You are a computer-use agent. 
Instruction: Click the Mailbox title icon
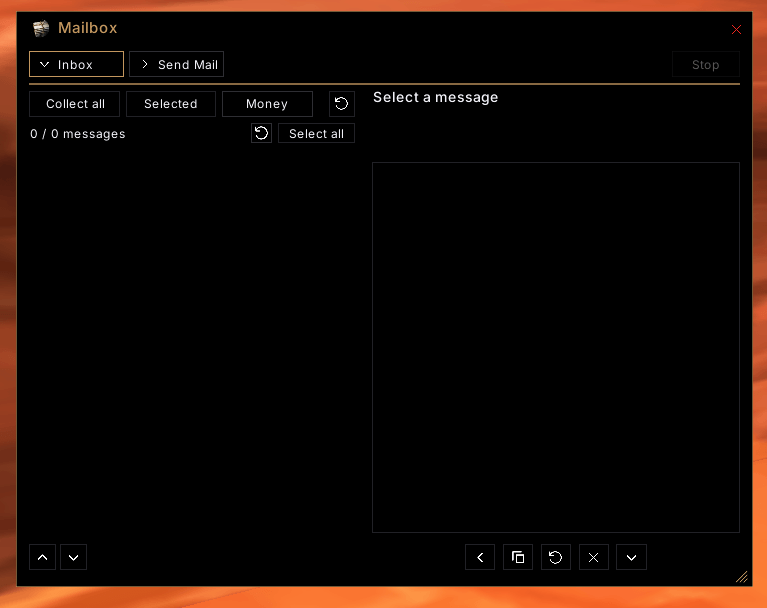[x=41, y=28]
